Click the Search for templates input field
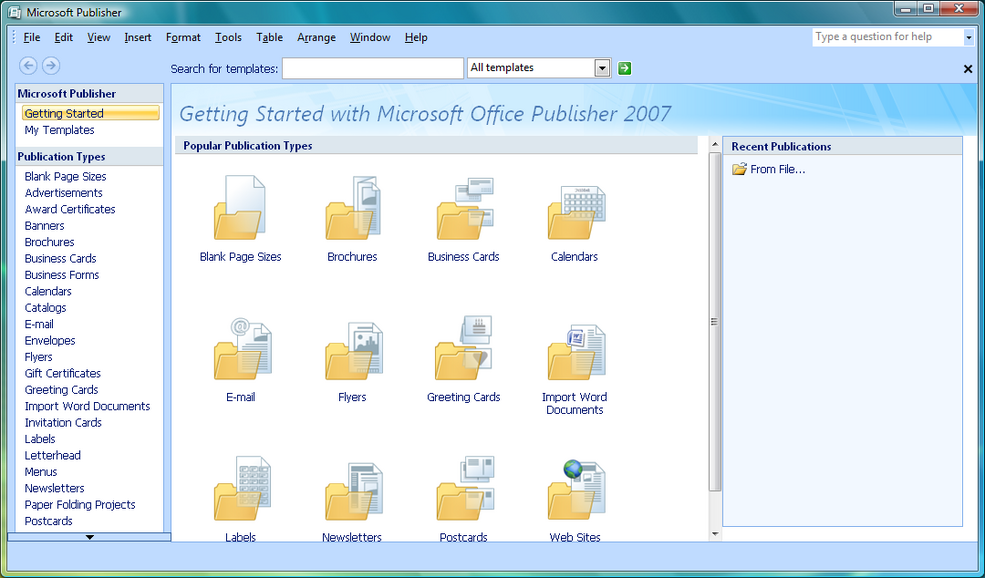985x578 pixels. [x=373, y=68]
